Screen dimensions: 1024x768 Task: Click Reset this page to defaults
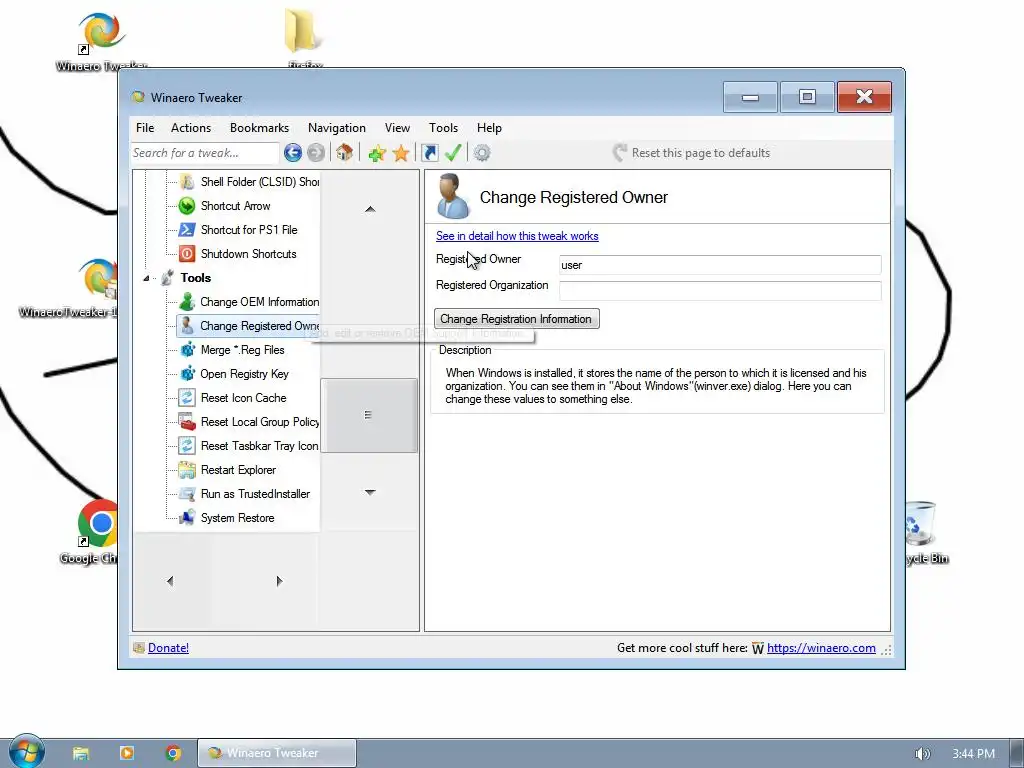(x=692, y=153)
